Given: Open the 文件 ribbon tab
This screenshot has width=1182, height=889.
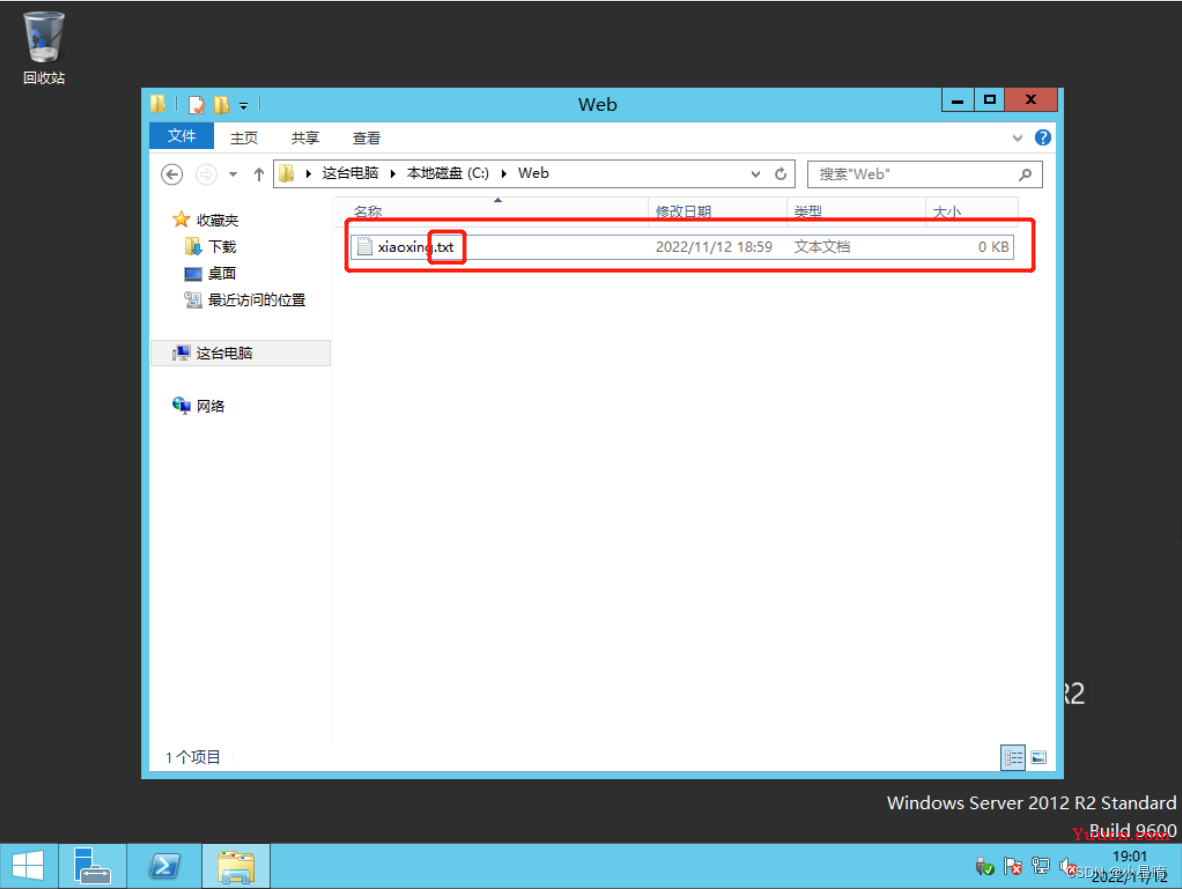Looking at the screenshot, I should 182,136.
